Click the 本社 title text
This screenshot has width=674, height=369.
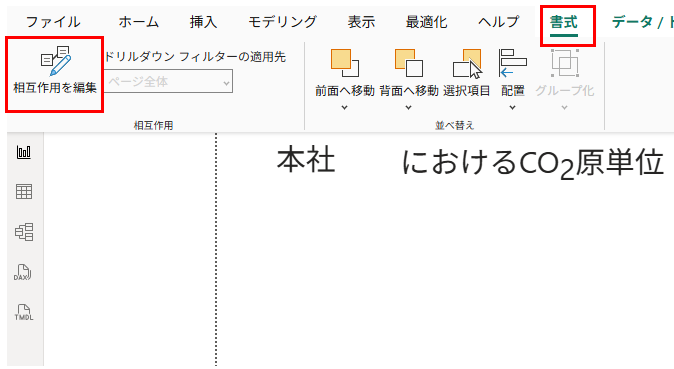[306, 160]
